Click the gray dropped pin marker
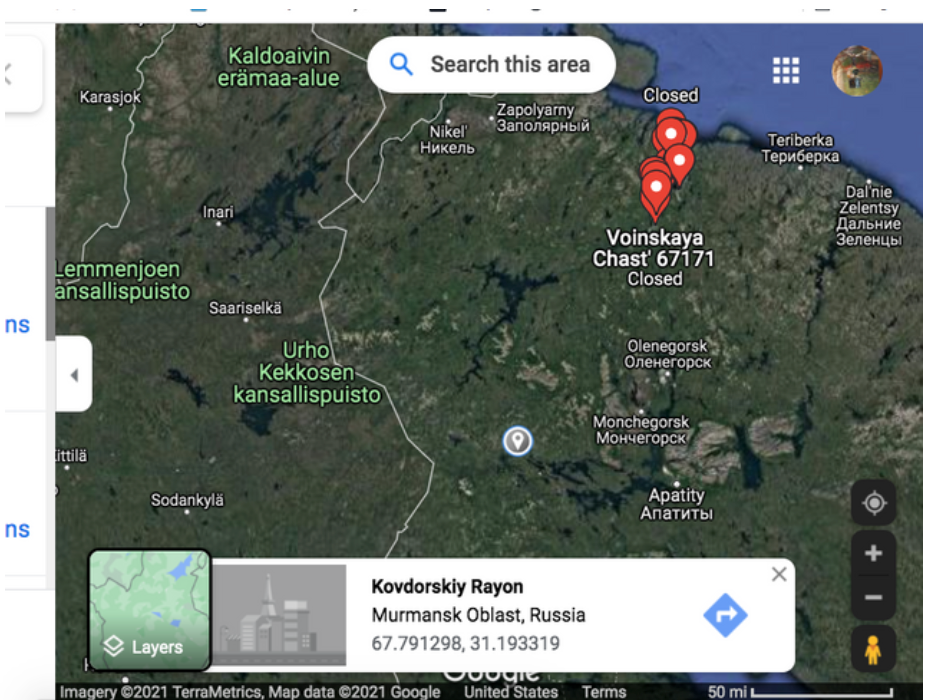This screenshot has width=931, height=700. click(517, 441)
